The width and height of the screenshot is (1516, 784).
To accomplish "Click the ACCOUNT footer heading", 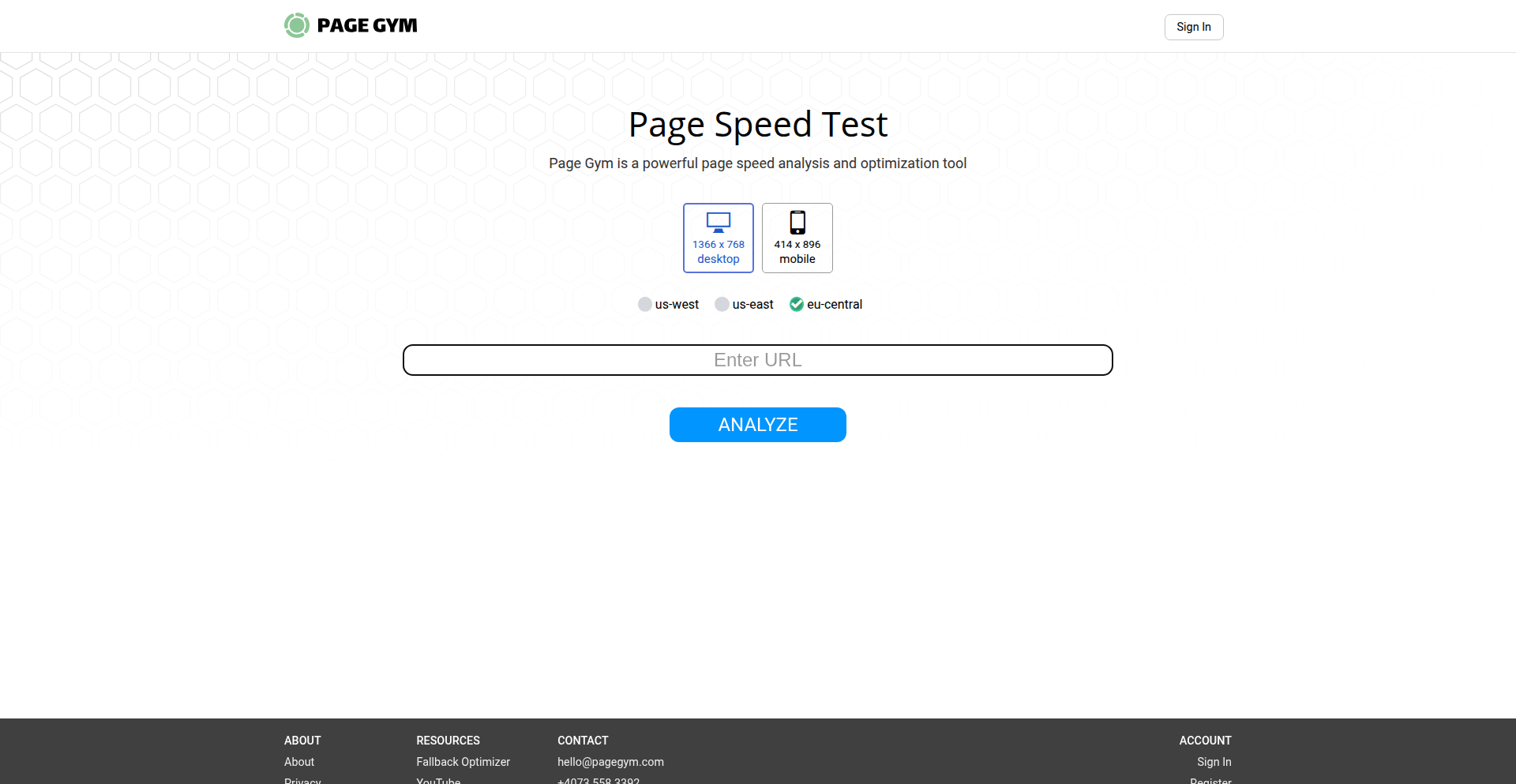I will [1206, 741].
